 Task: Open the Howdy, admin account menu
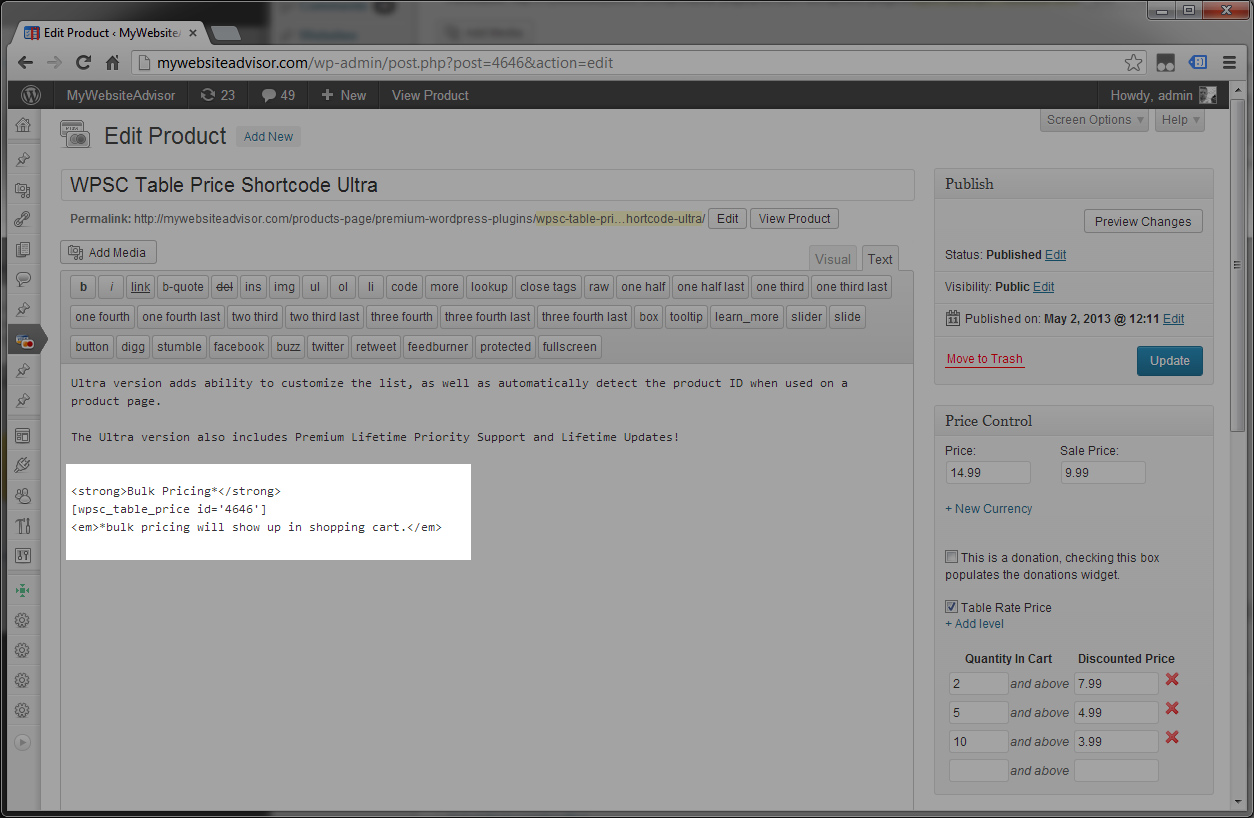tap(1151, 95)
